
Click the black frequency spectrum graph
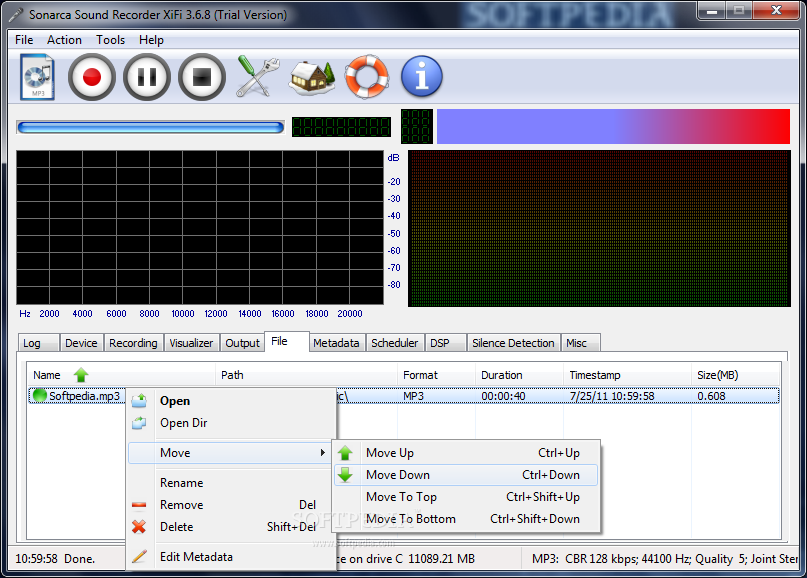(200, 227)
